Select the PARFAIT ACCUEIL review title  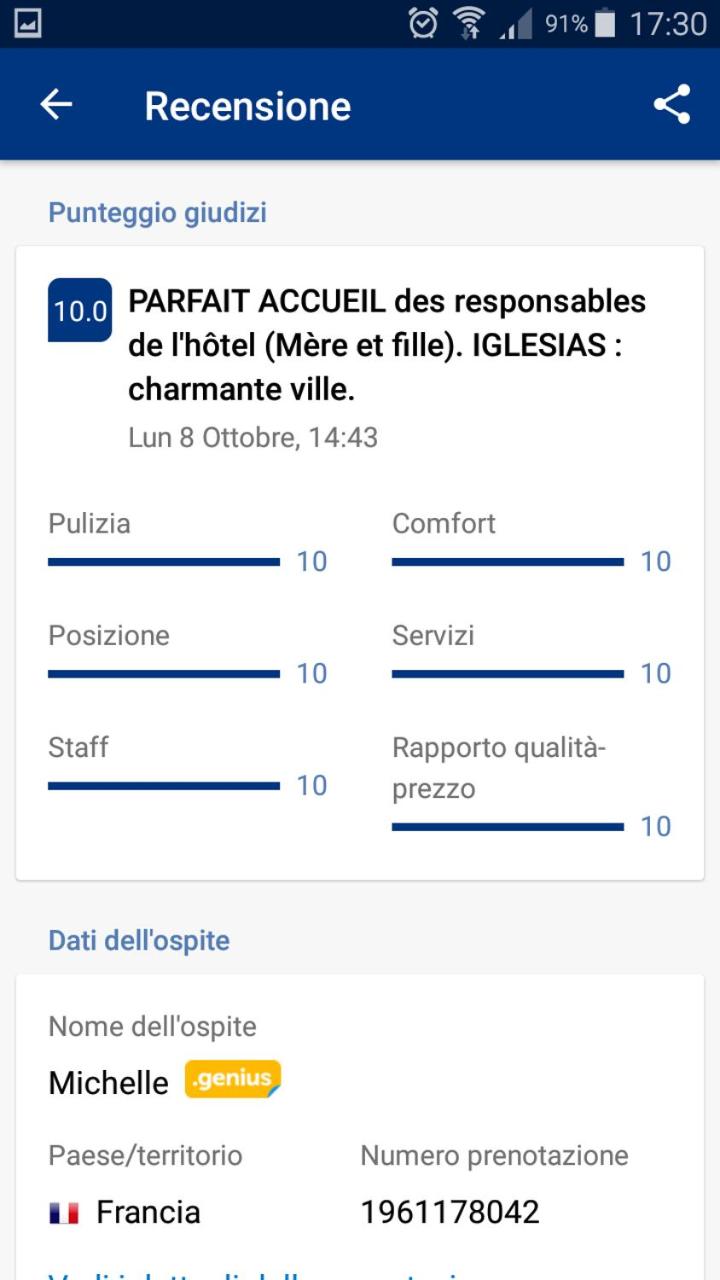tap(387, 345)
